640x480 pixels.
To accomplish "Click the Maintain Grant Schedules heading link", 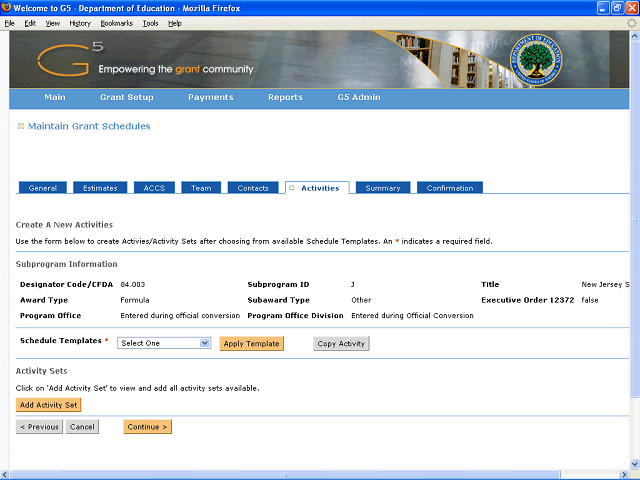I will 89,126.
